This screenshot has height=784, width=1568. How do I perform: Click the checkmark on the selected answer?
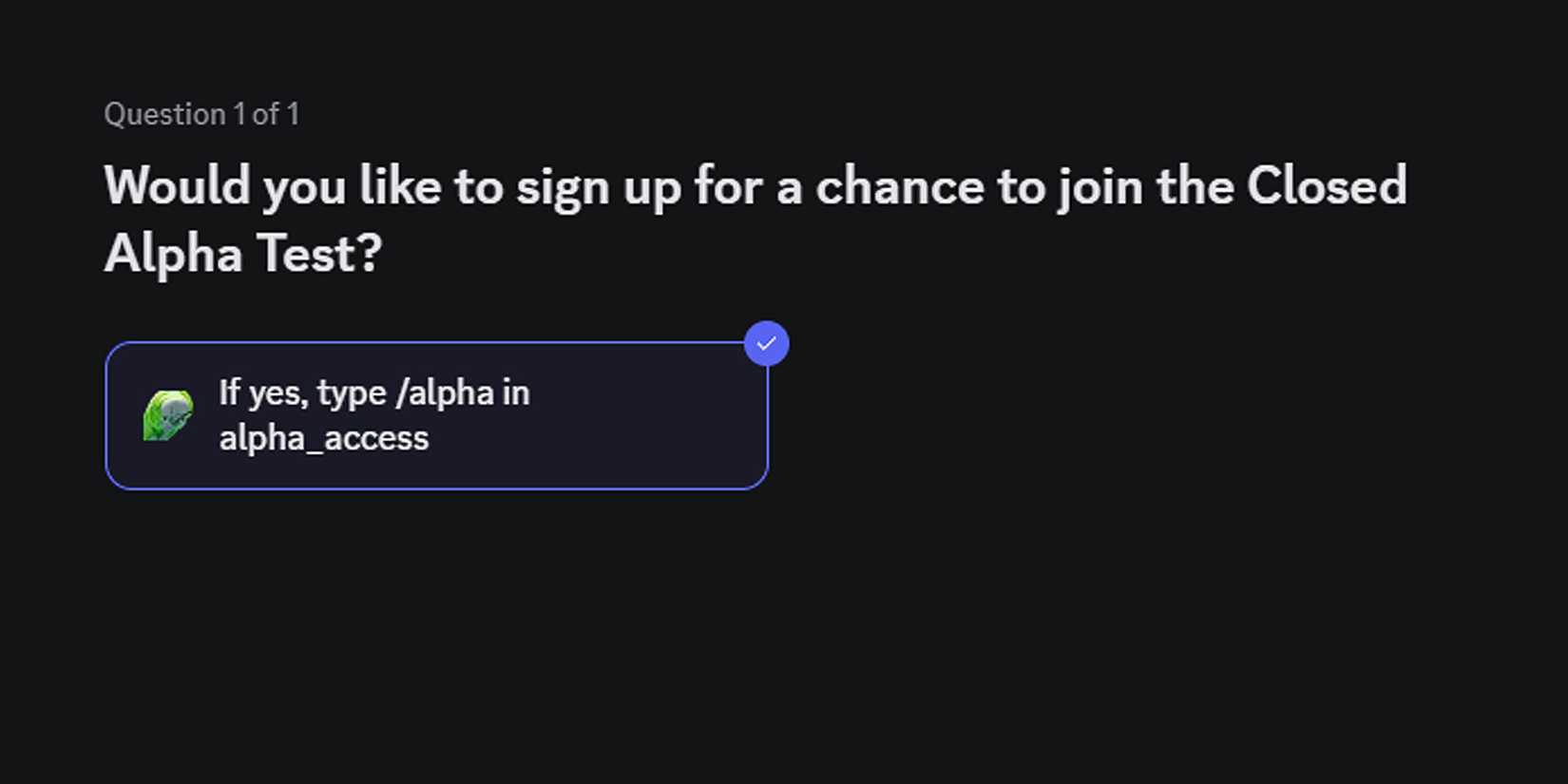768,343
